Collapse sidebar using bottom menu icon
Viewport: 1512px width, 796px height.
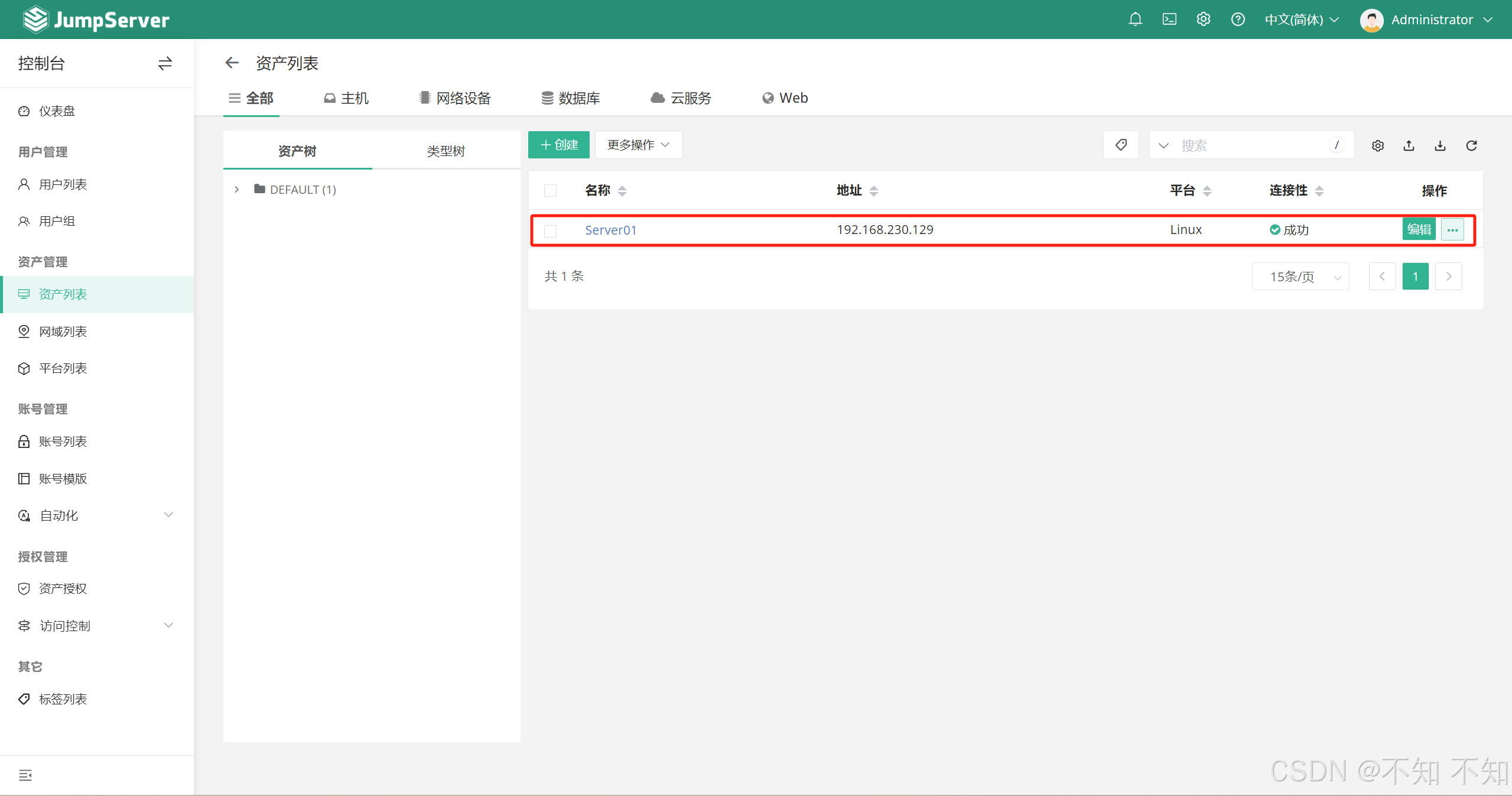25,775
